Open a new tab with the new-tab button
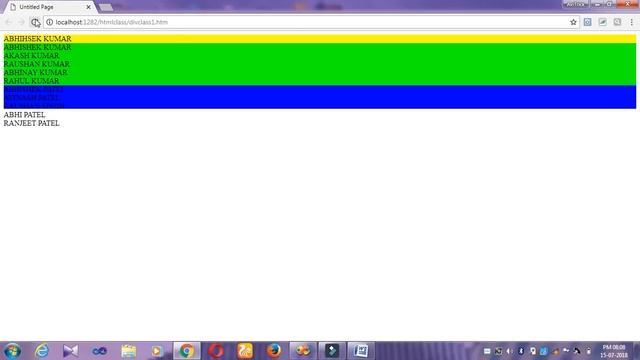640x360 pixels. pyautogui.click(x=106, y=7)
